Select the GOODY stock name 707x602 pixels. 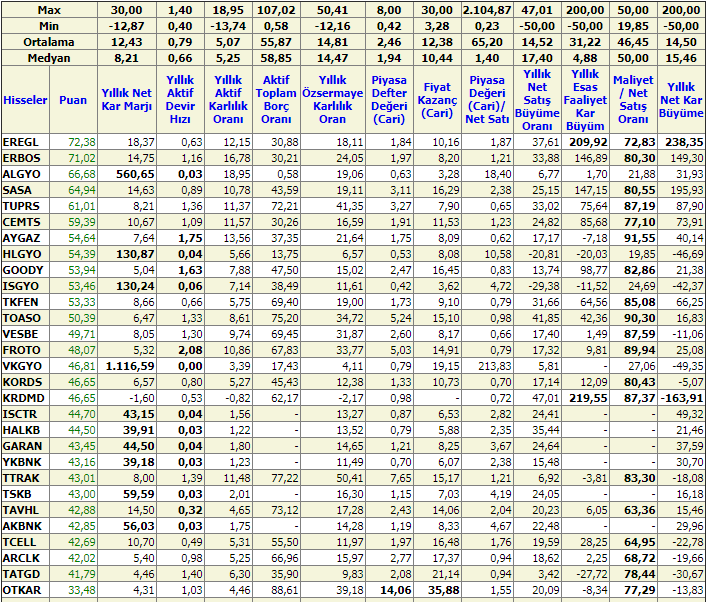point(23,271)
